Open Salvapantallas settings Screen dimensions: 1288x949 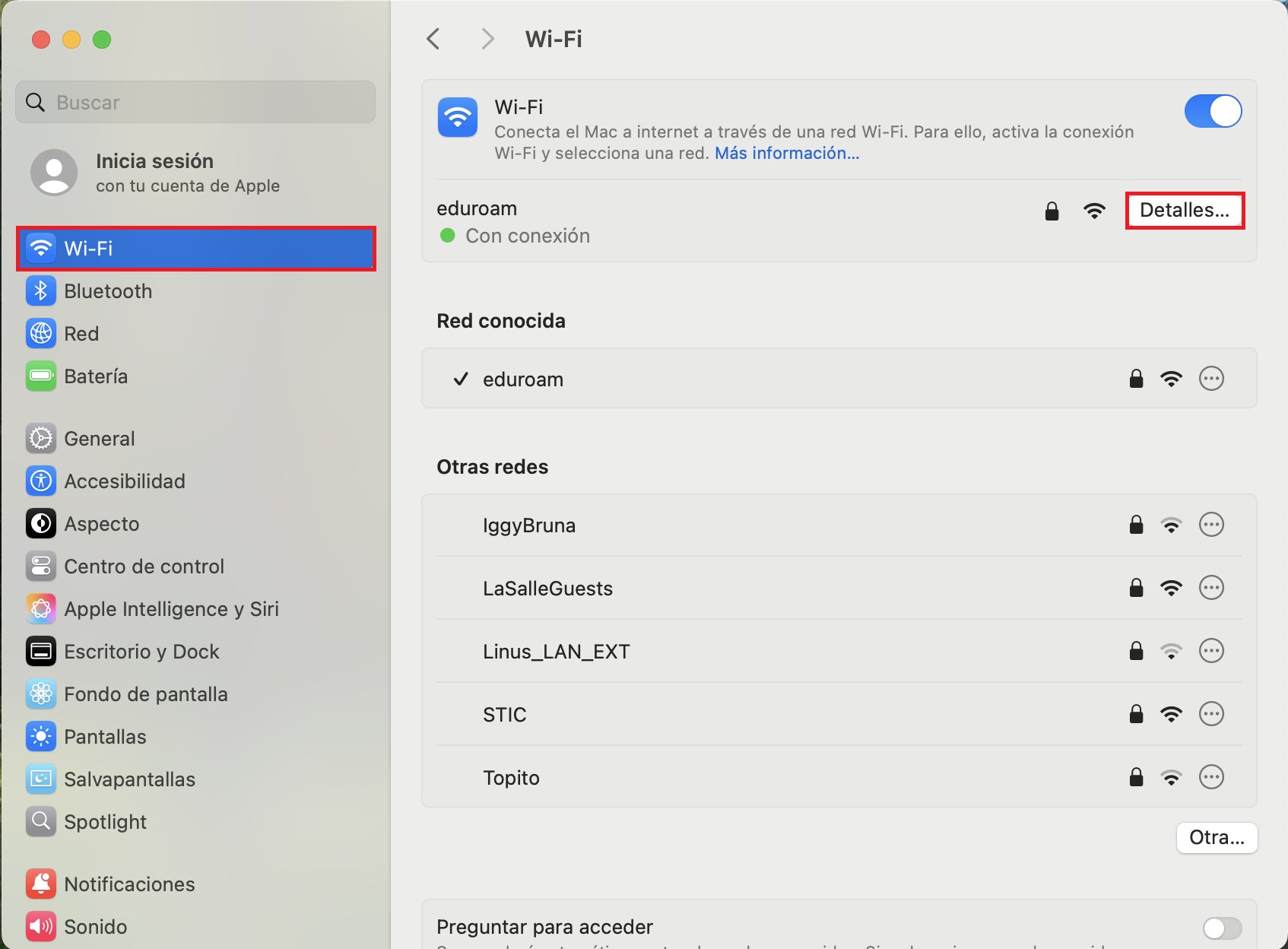(x=129, y=779)
